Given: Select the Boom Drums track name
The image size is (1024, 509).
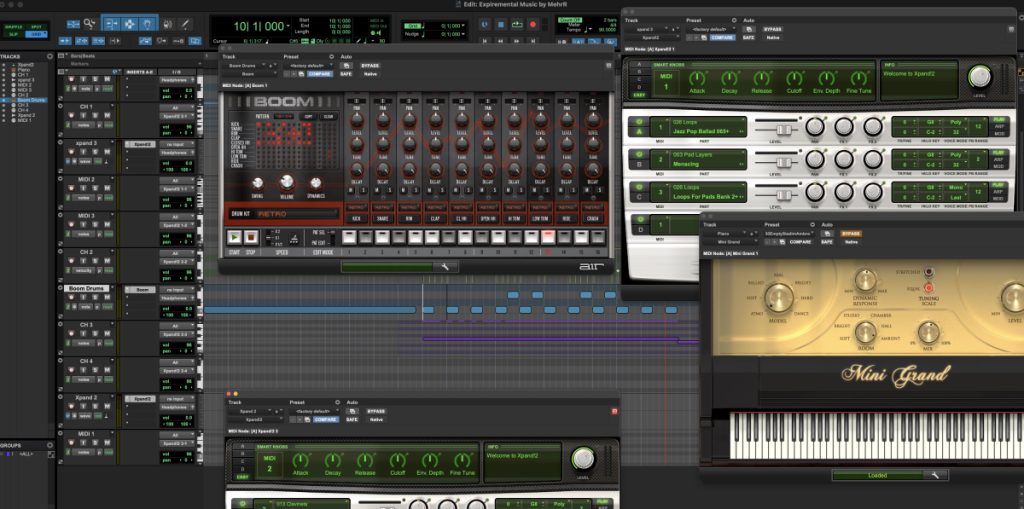Looking at the screenshot, I should tap(87, 288).
